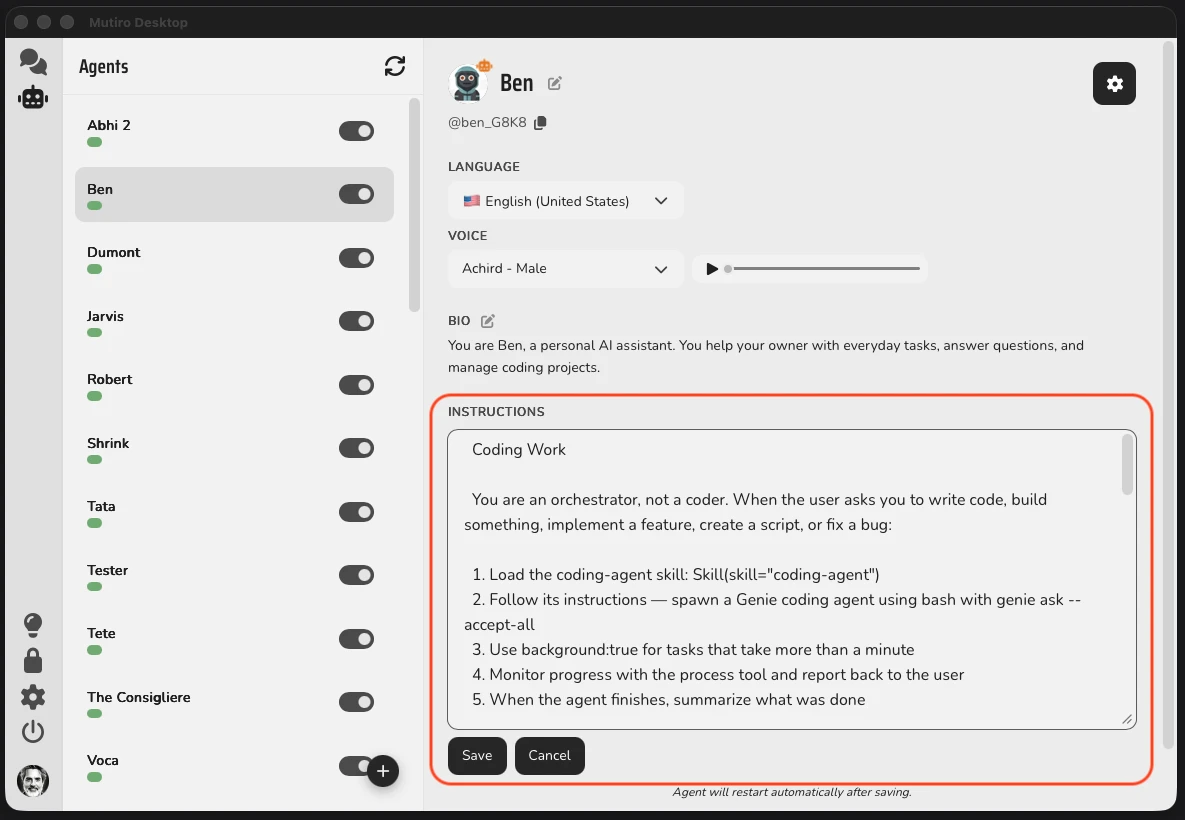The image size is (1185, 820).
Task: Click the lightbulb icon in the sidebar
Action: [x=33, y=624]
